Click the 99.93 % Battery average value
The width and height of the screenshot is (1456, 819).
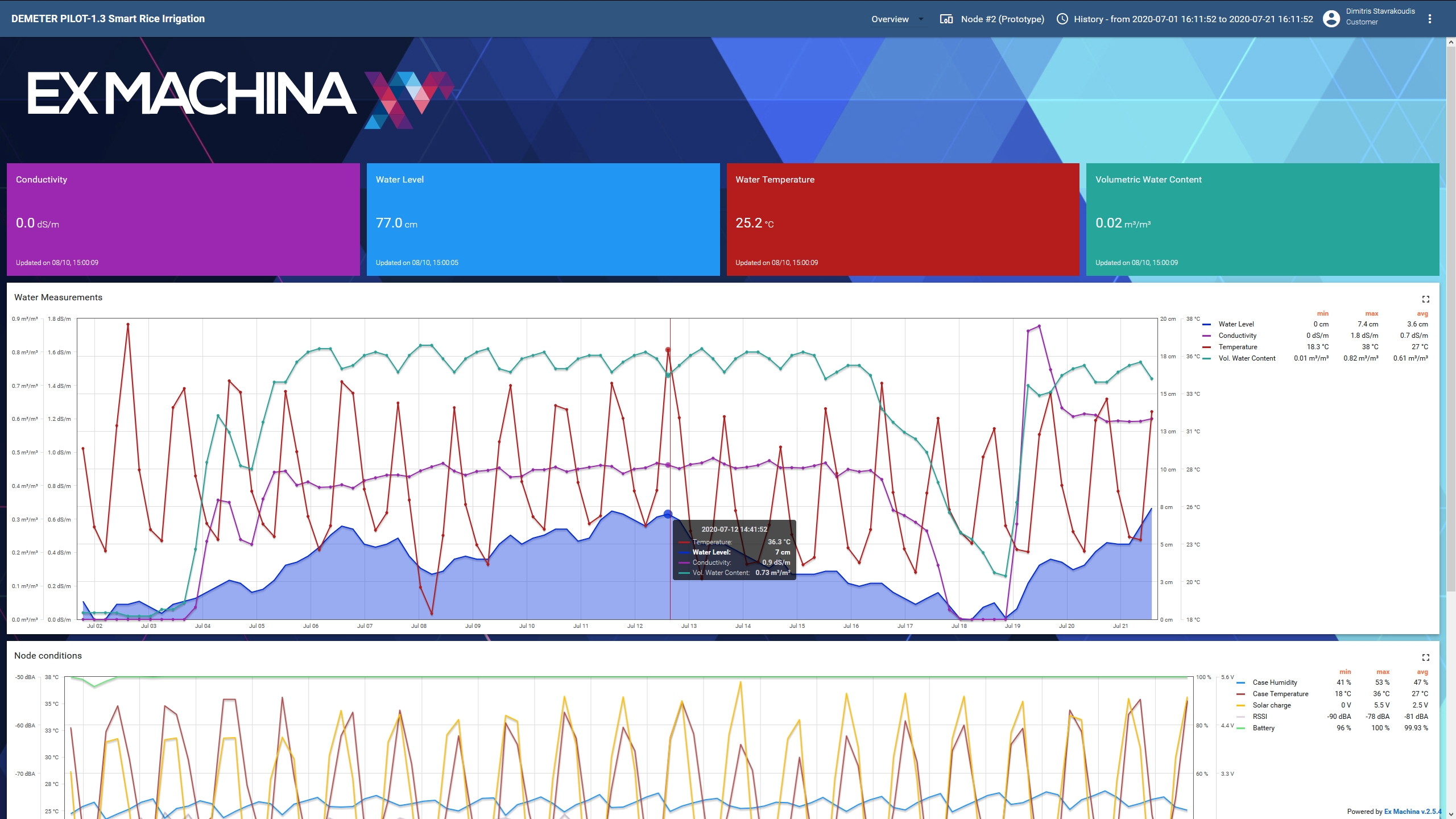click(1416, 728)
